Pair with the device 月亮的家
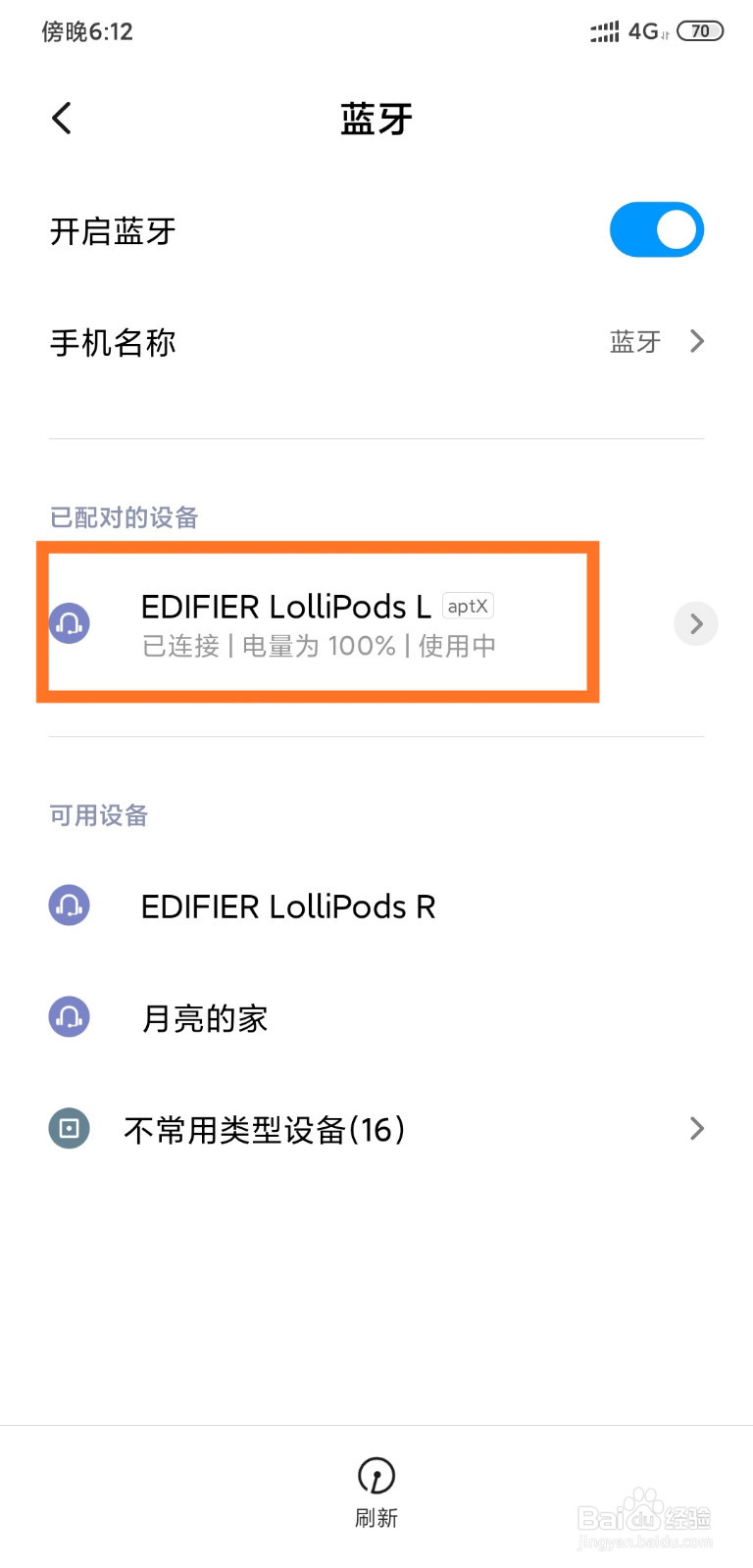The width and height of the screenshot is (753, 1568). tap(376, 1017)
